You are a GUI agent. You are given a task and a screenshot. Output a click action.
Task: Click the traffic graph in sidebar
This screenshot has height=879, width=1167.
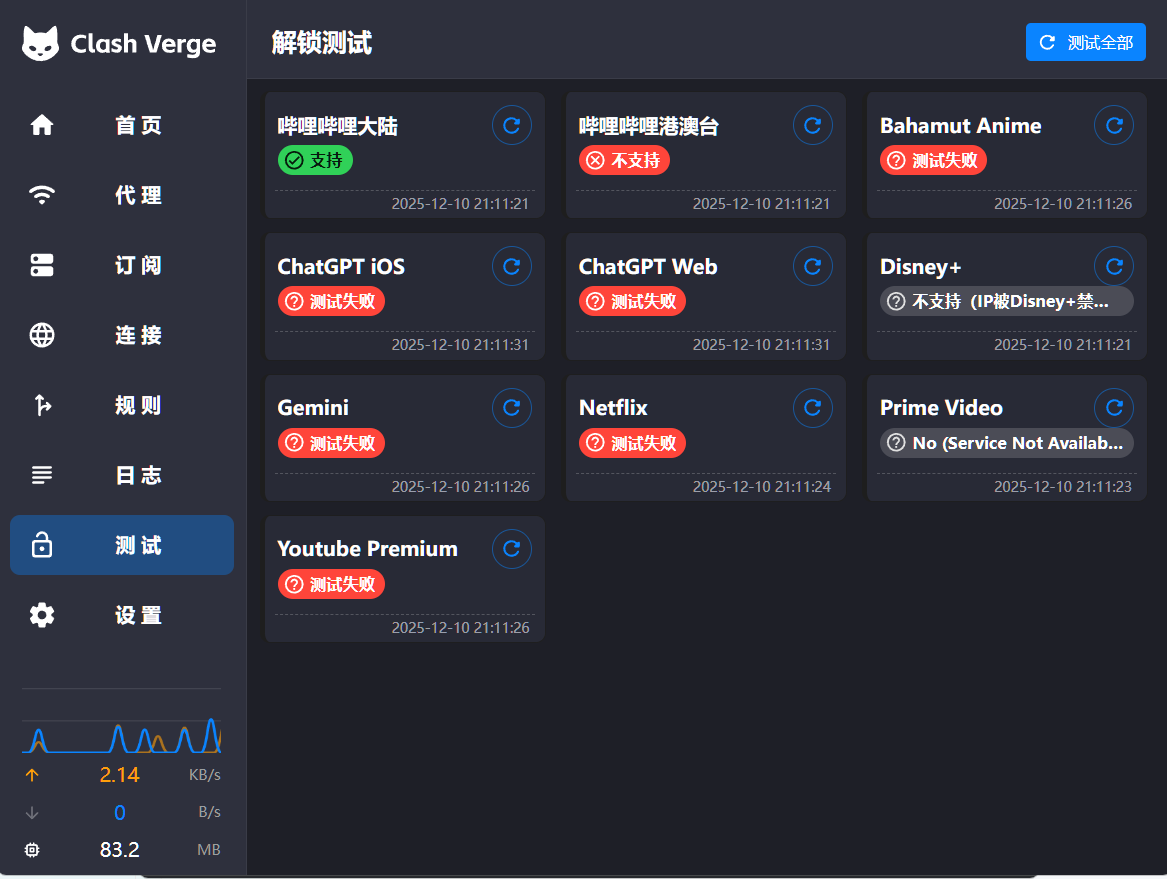(121, 735)
